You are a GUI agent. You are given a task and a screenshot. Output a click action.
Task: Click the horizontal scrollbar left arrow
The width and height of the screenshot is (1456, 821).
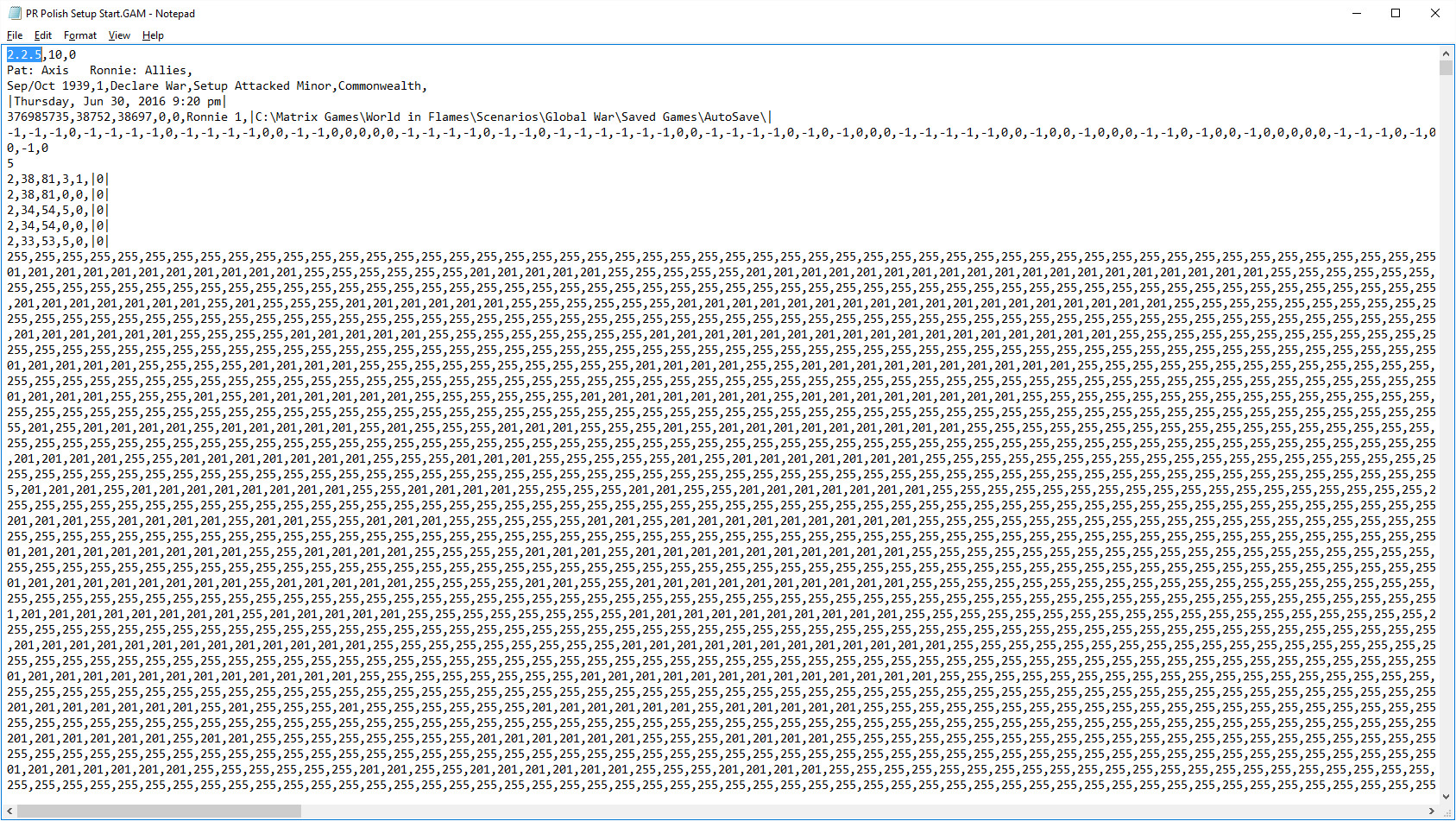pos(10,812)
